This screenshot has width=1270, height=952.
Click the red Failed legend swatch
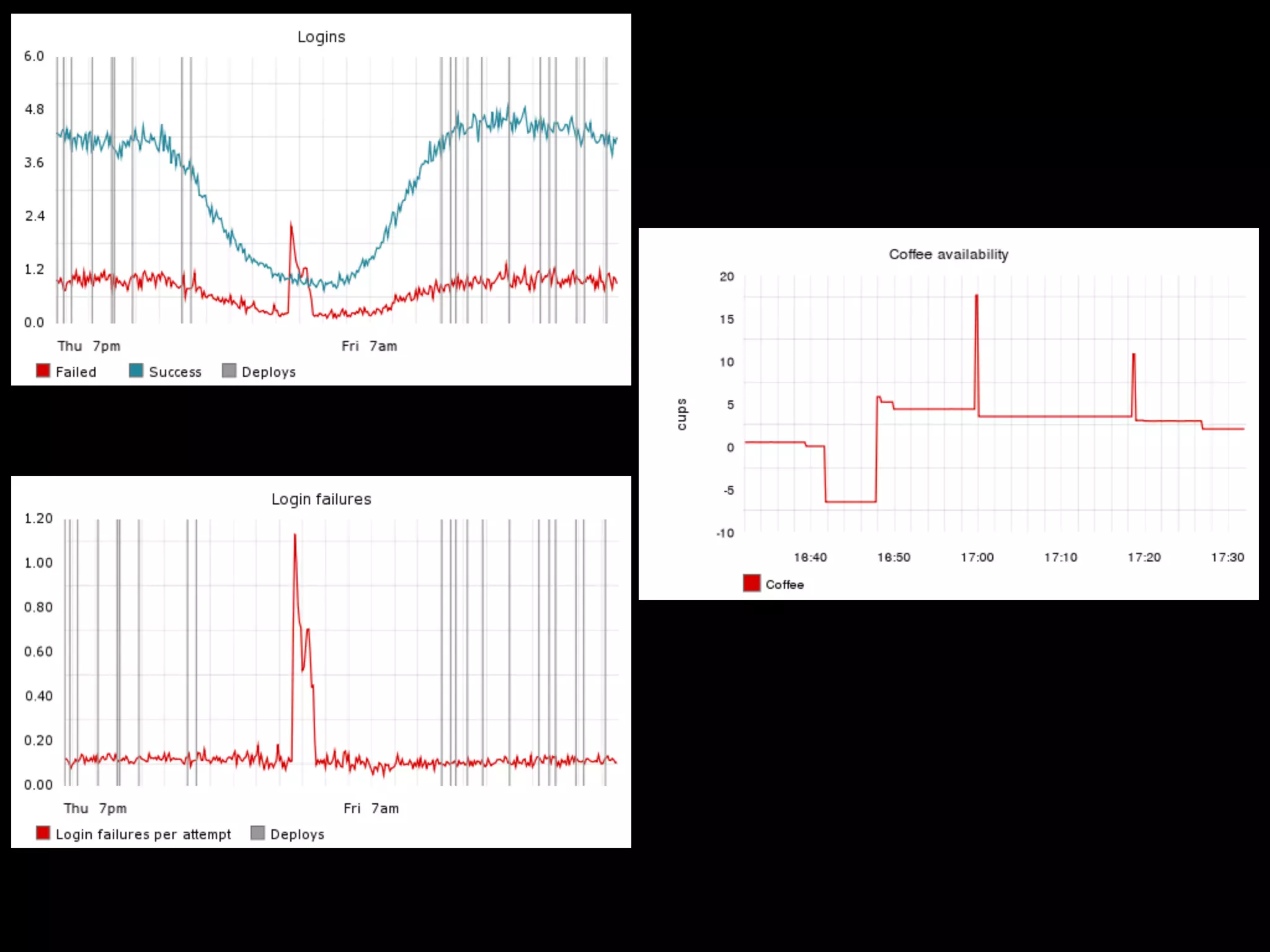coord(43,371)
